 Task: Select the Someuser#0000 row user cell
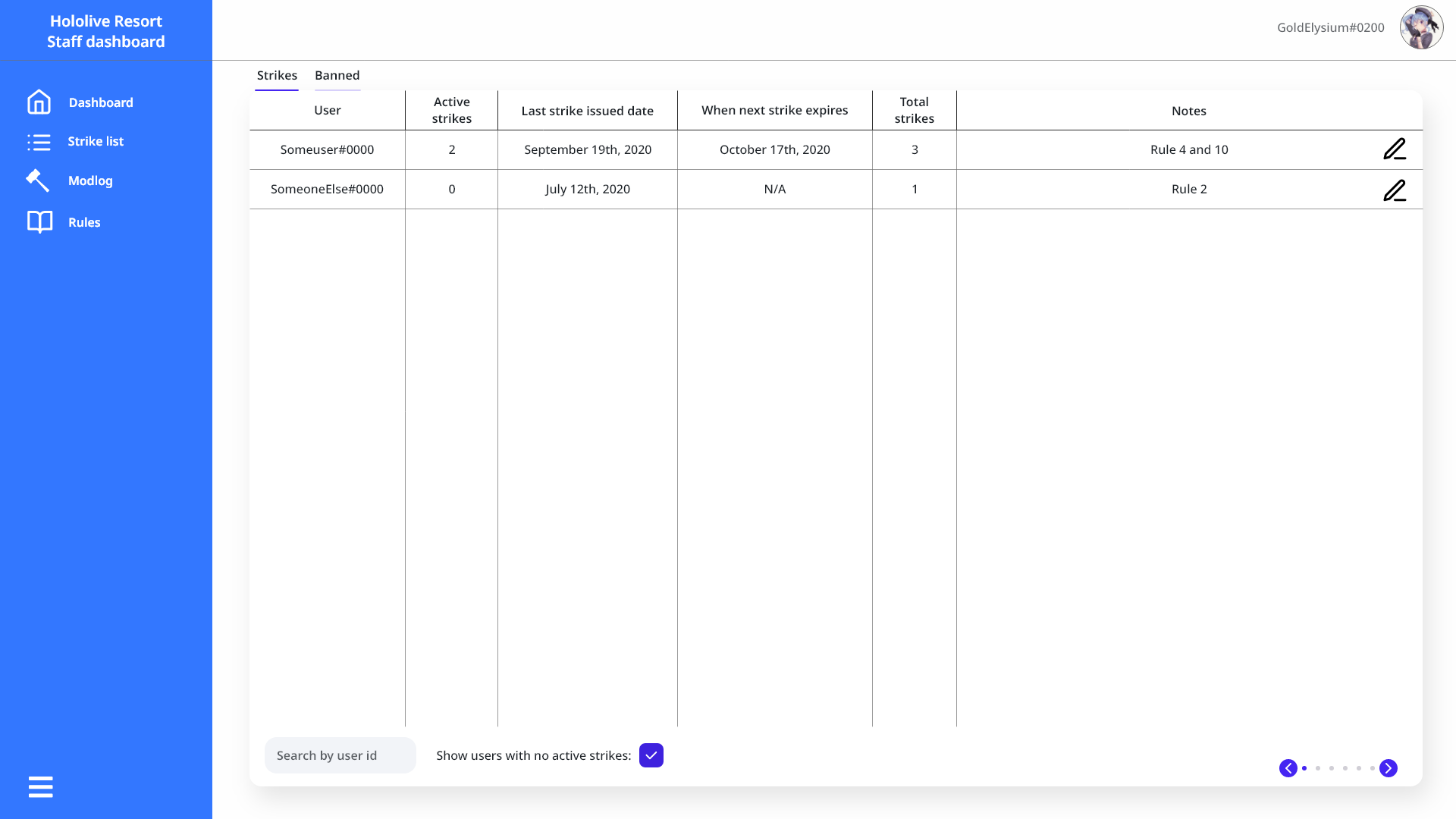pyautogui.click(x=327, y=149)
